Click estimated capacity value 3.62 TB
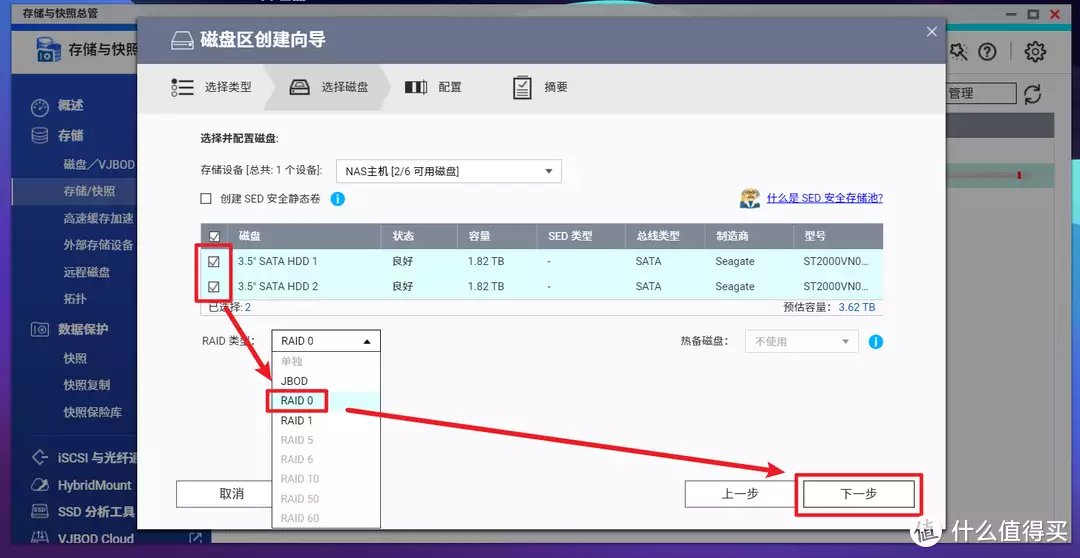The width and height of the screenshot is (1080, 558). click(x=857, y=307)
